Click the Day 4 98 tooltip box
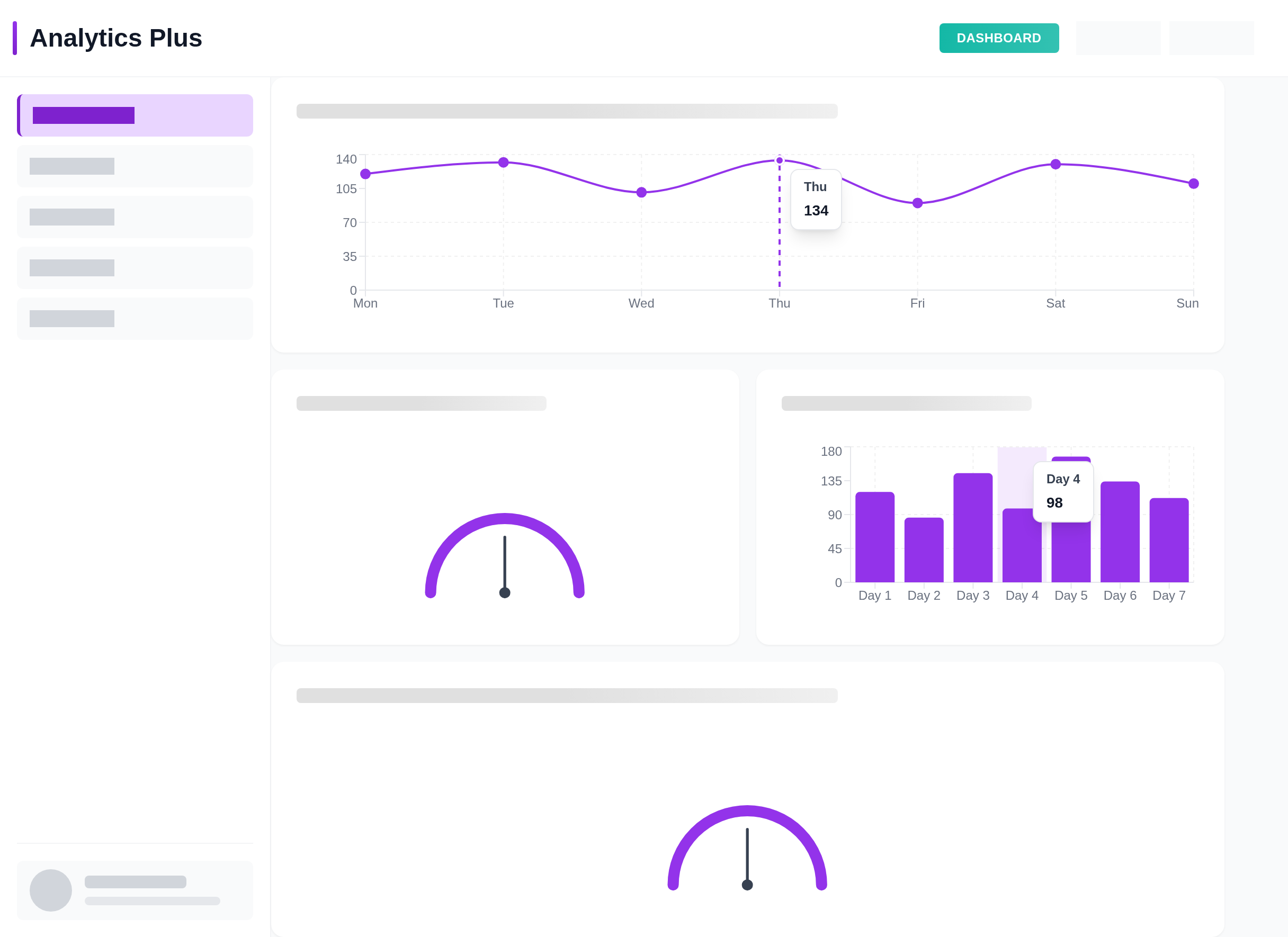The image size is (1288, 937). 1062,491
